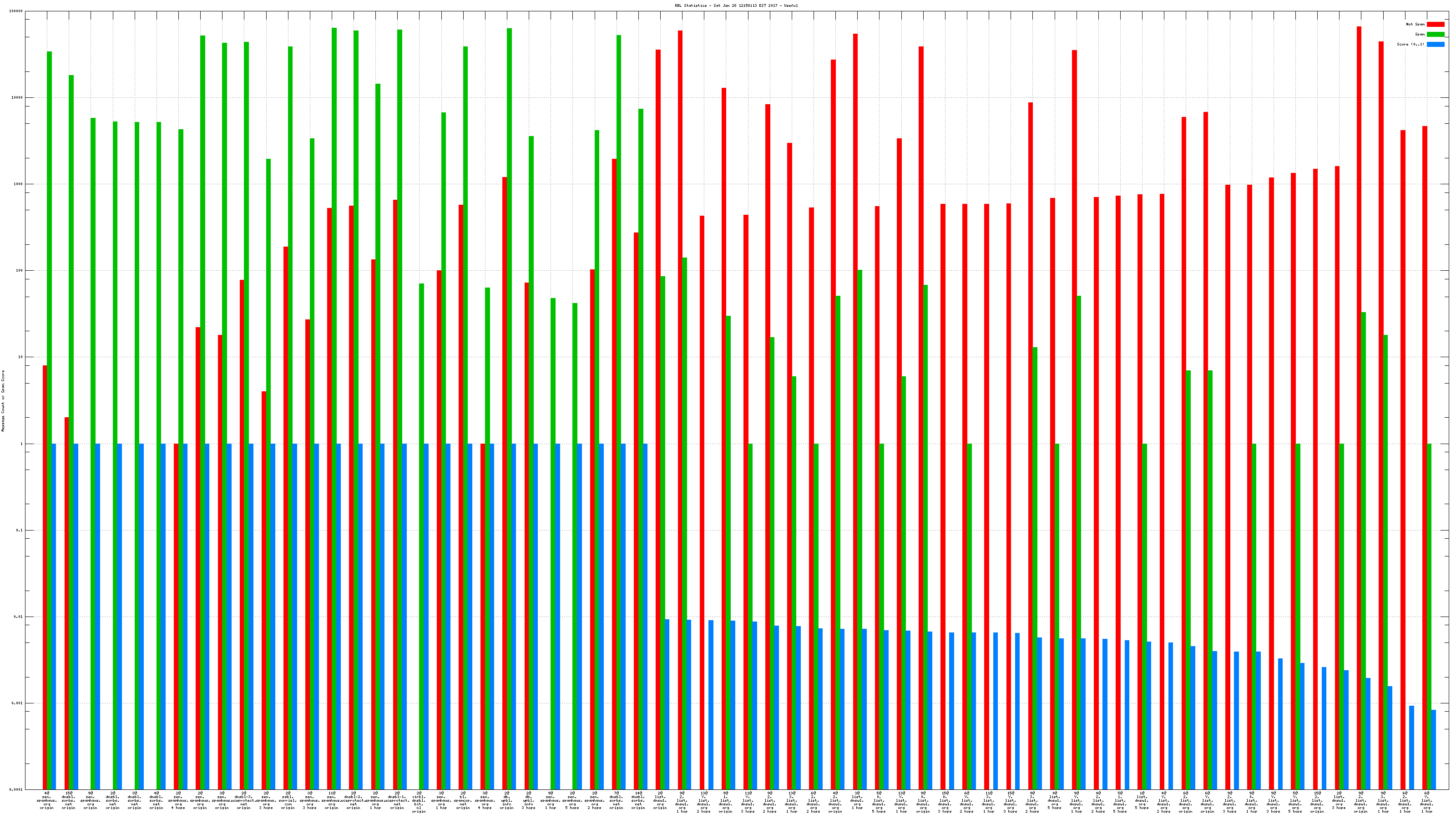Image resolution: width=1456 pixels, height=819 pixels.
Task: Click the psbl.surriel.com origin x-axis label
Action: [288, 800]
